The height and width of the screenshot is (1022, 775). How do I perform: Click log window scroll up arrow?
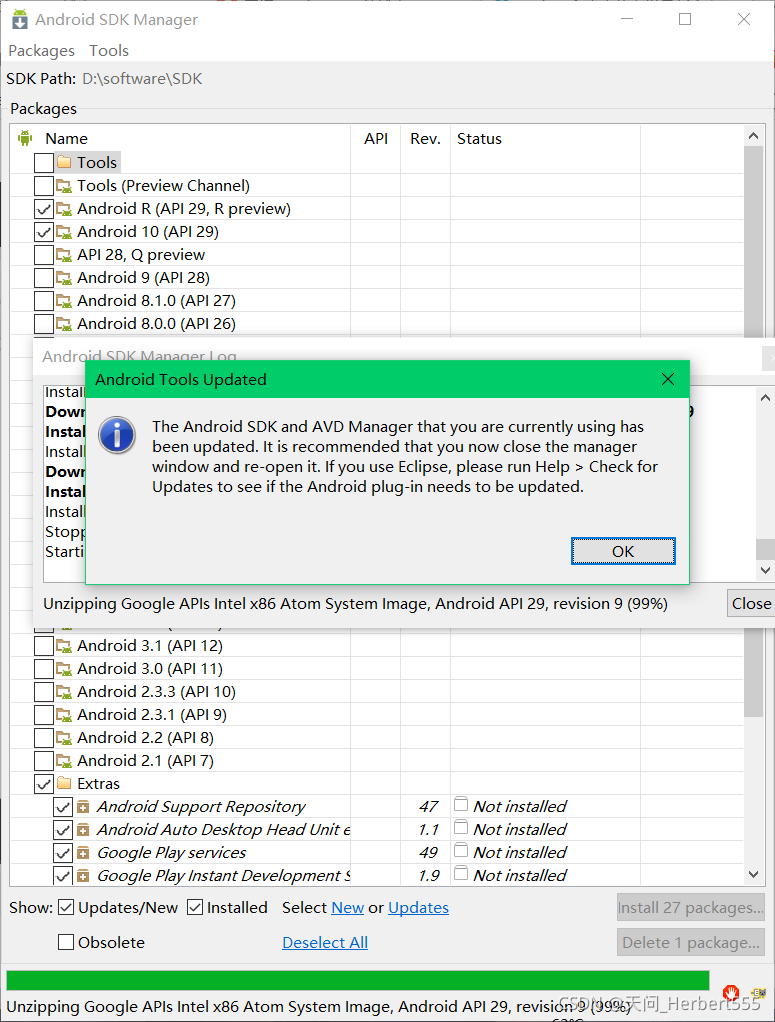766,398
